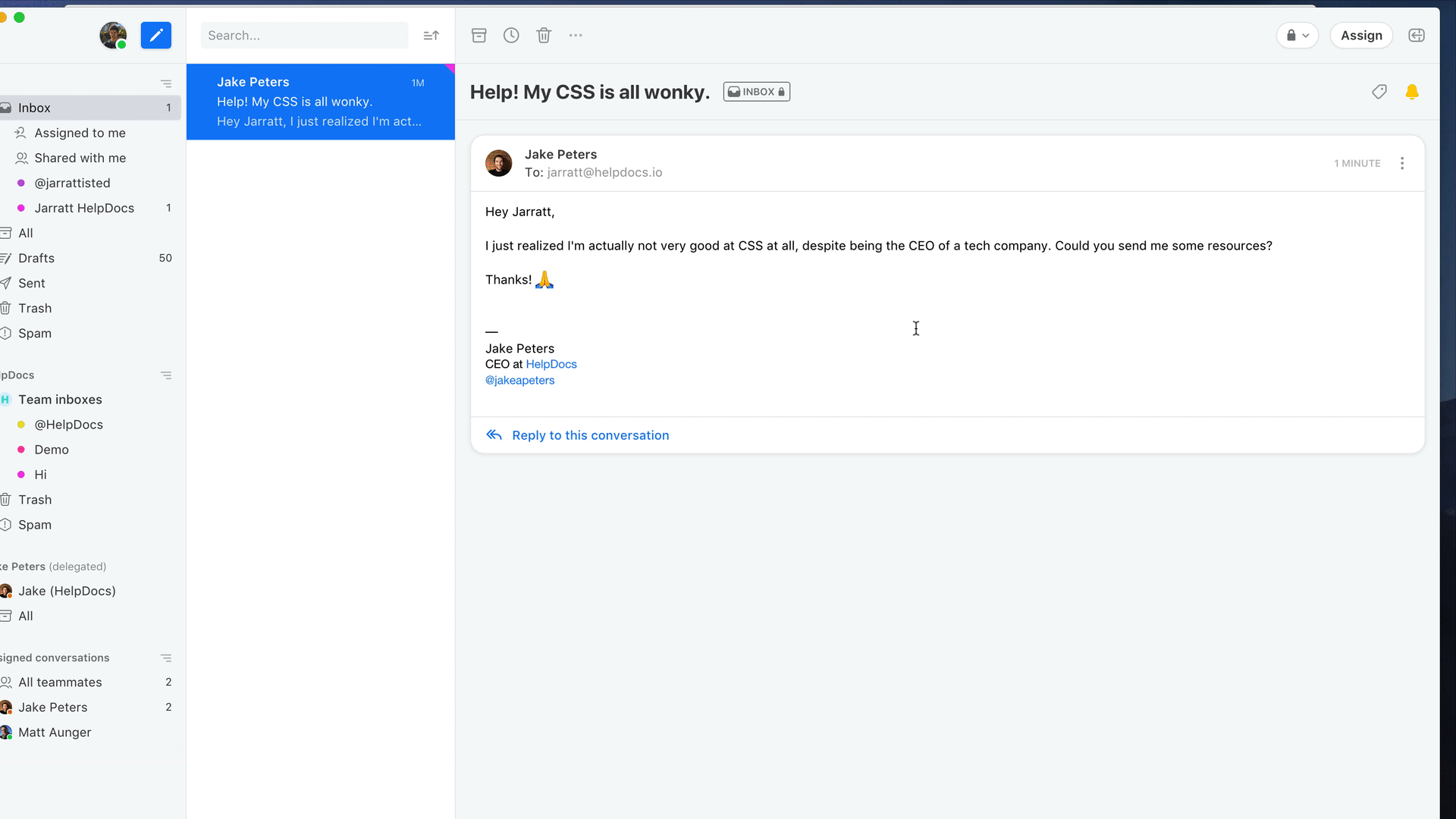Click the INBOX badge beside subject
This screenshot has width=1456, height=819.
[x=756, y=92]
